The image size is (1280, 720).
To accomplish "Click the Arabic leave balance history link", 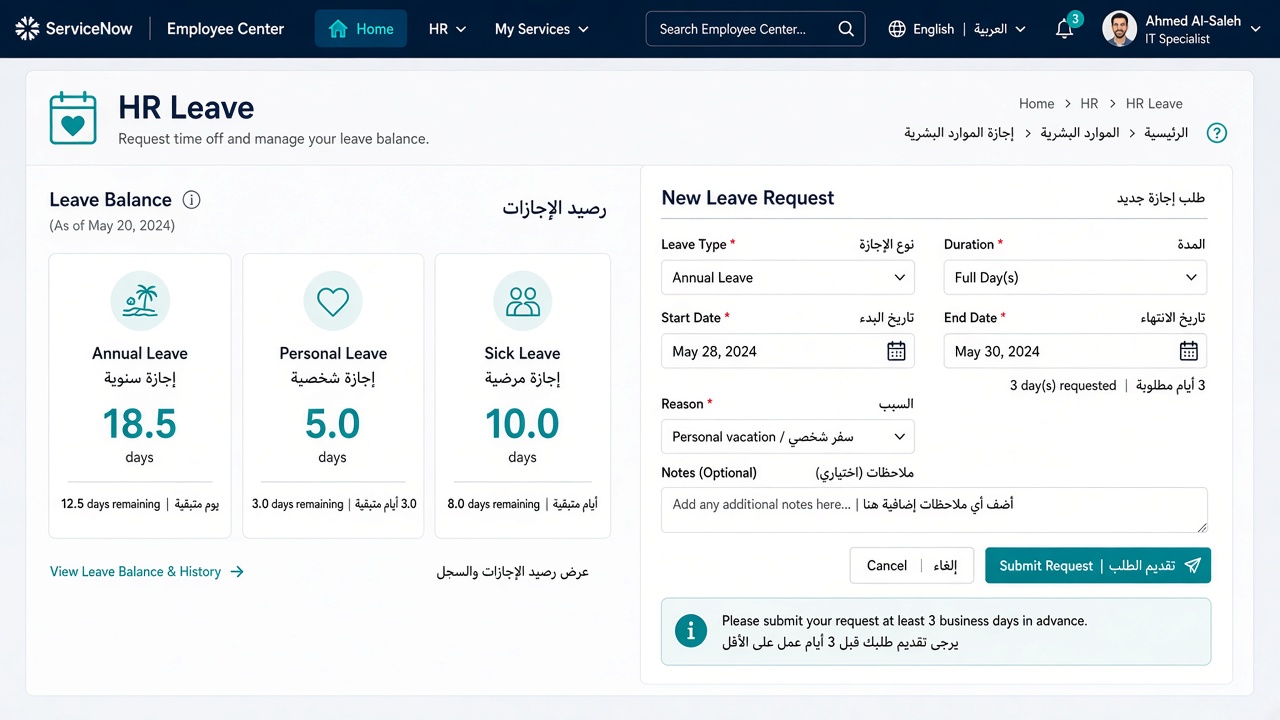I will [x=513, y=572].
